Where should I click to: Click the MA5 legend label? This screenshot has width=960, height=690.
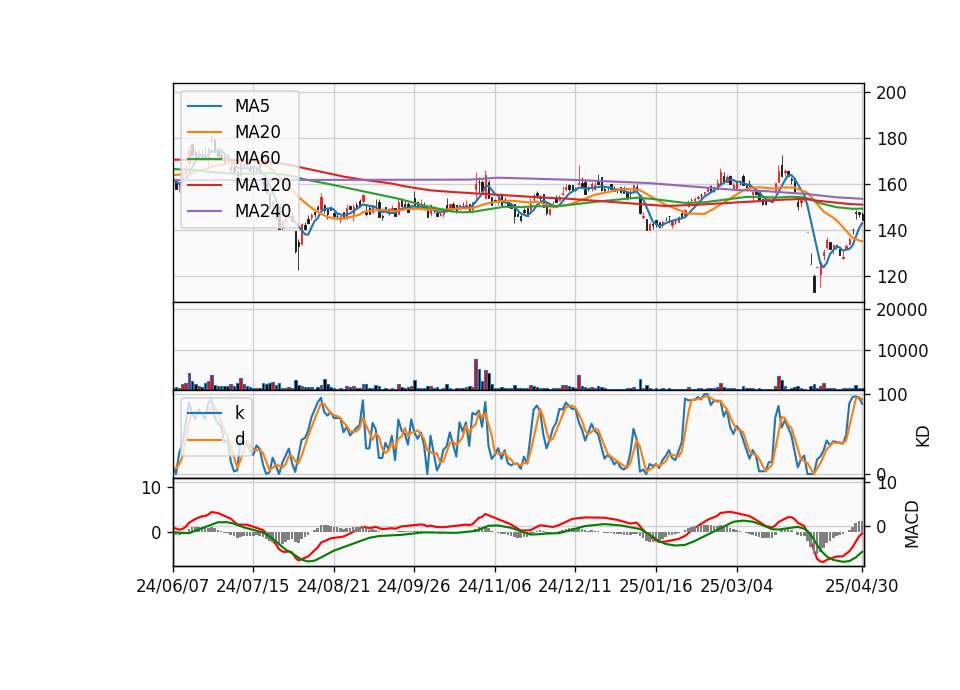pyautogui.click(x=252, y=106)
